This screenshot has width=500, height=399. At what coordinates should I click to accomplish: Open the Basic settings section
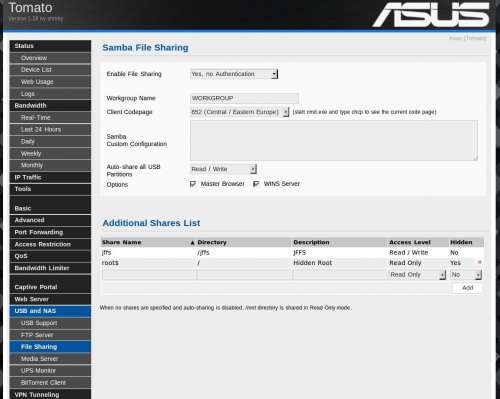50,208
